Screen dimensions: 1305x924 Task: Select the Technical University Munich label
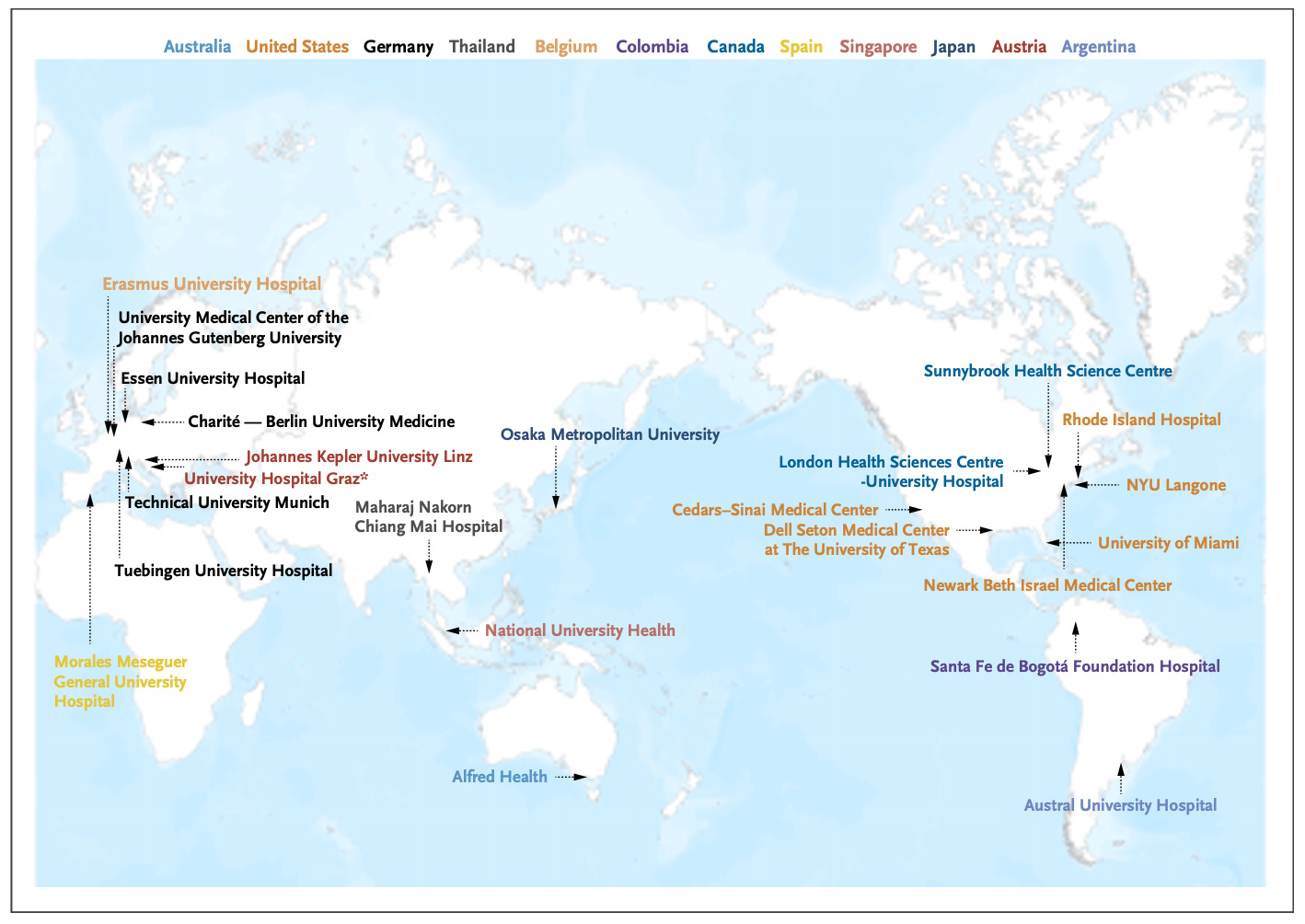coord(227,502)
